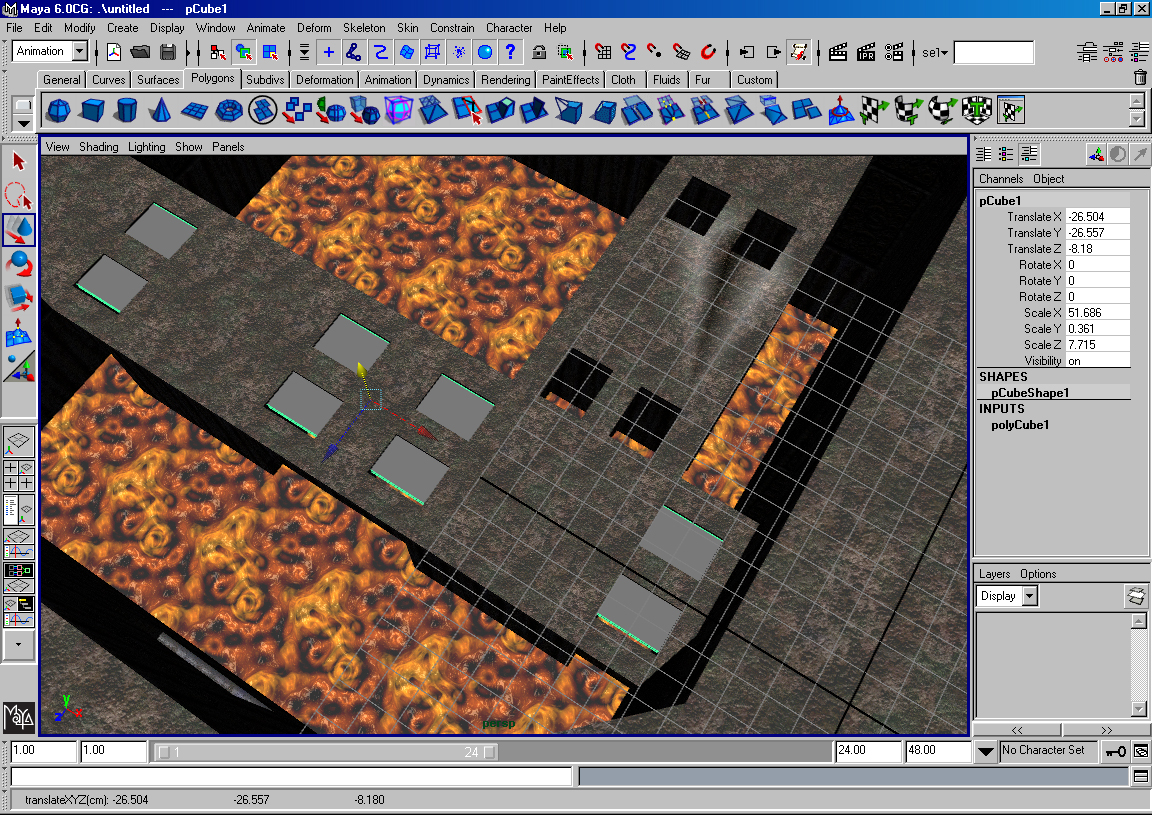Click the snap to grid icon
1152x815 pixels.
click(x=602, y=52)
